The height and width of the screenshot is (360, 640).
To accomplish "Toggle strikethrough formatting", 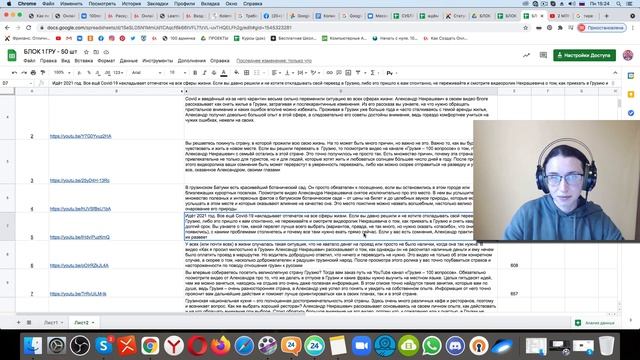I will point(214,73).
